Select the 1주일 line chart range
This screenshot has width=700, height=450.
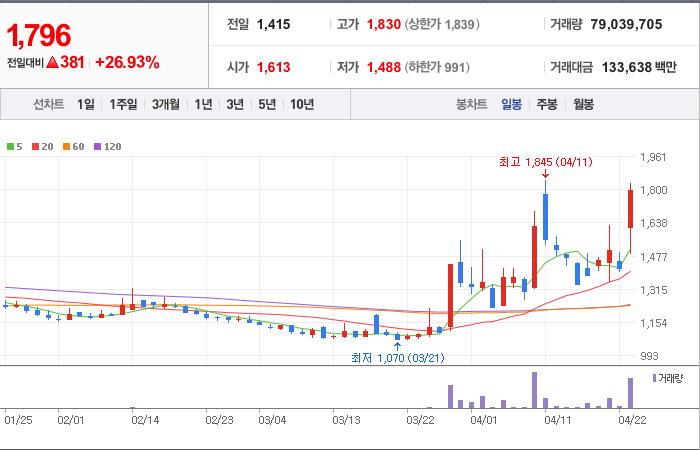(123, 104)
